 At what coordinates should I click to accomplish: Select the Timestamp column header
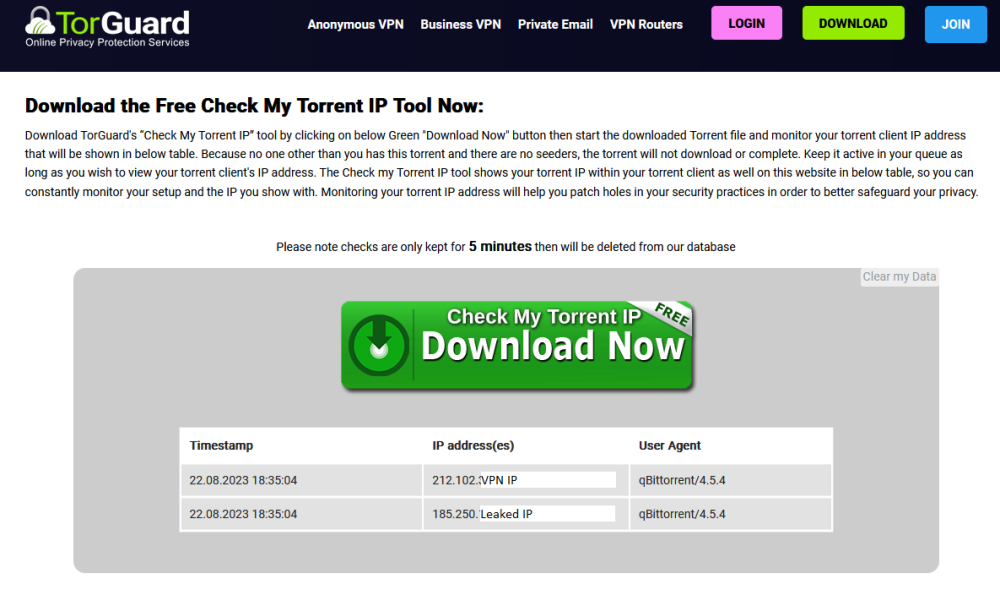pos(221,446)
